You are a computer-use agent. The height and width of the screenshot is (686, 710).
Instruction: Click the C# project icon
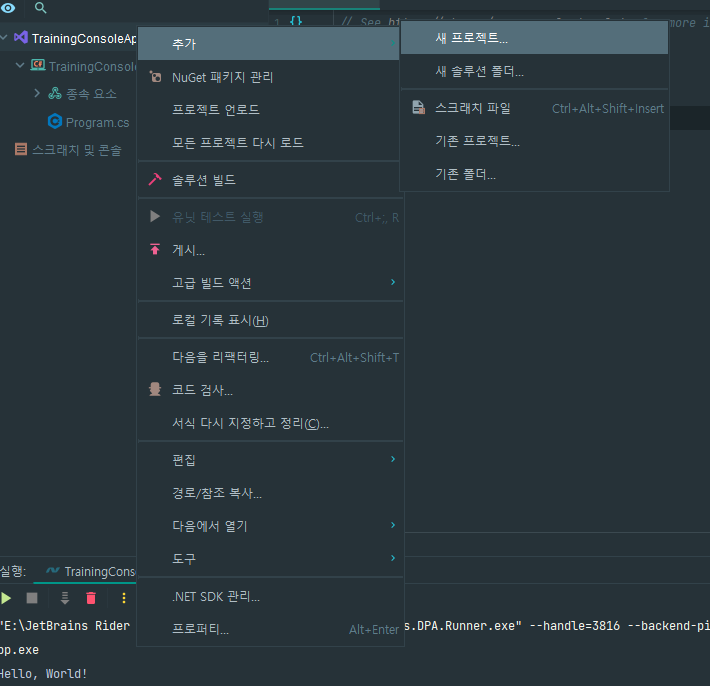pos(38,66)
